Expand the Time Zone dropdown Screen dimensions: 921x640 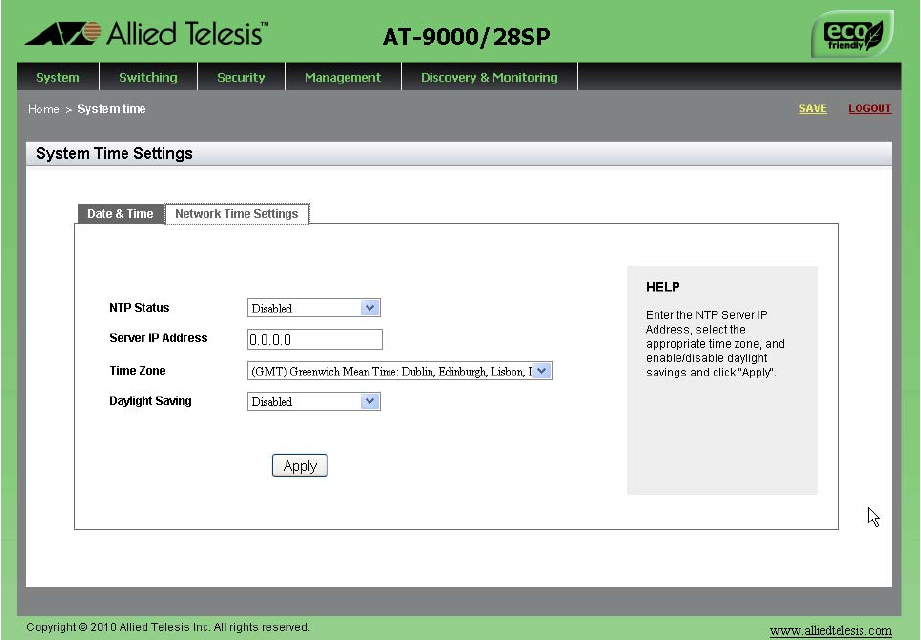pyautogui.click(x=399, y=371)
